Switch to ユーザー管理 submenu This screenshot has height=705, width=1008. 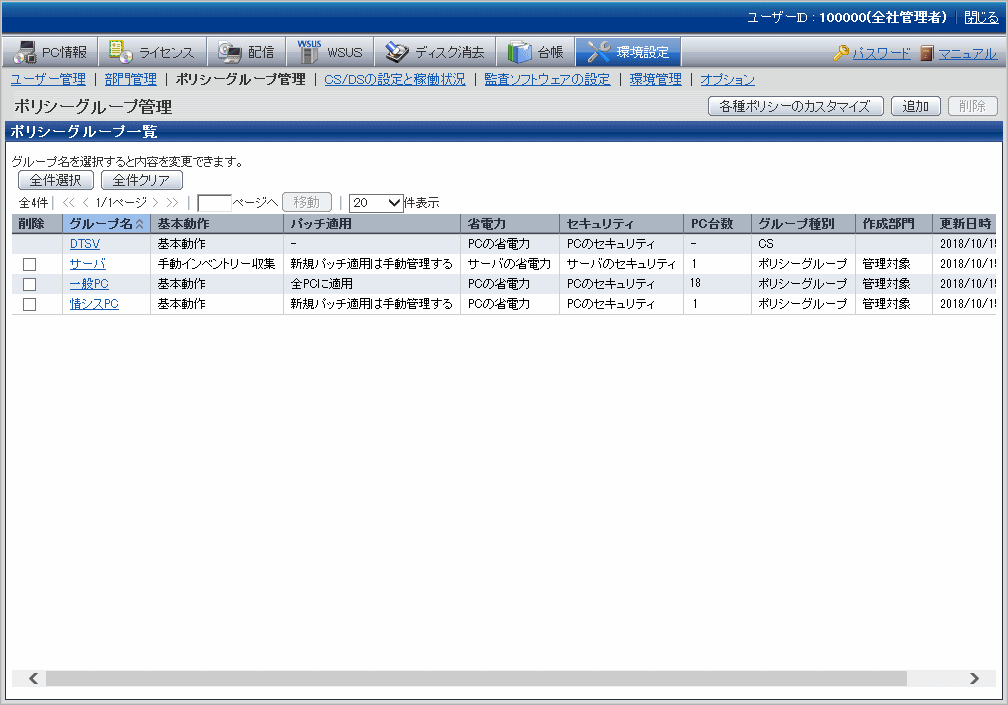[x=48, y=79]
